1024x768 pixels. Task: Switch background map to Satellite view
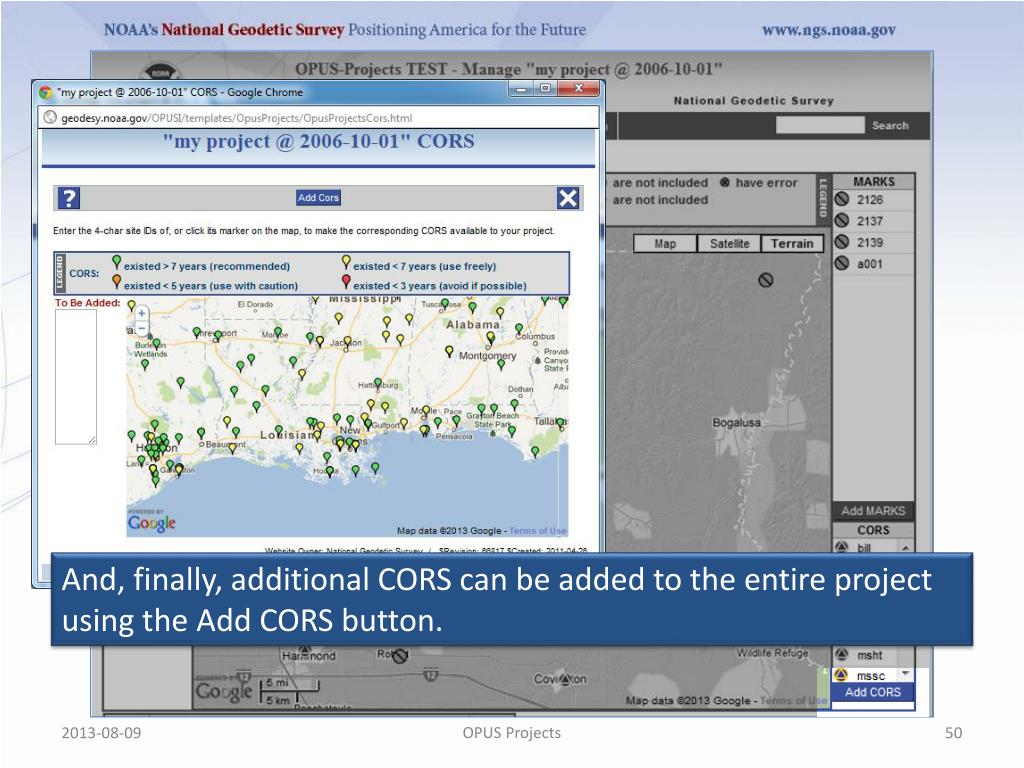pos(729,244)
